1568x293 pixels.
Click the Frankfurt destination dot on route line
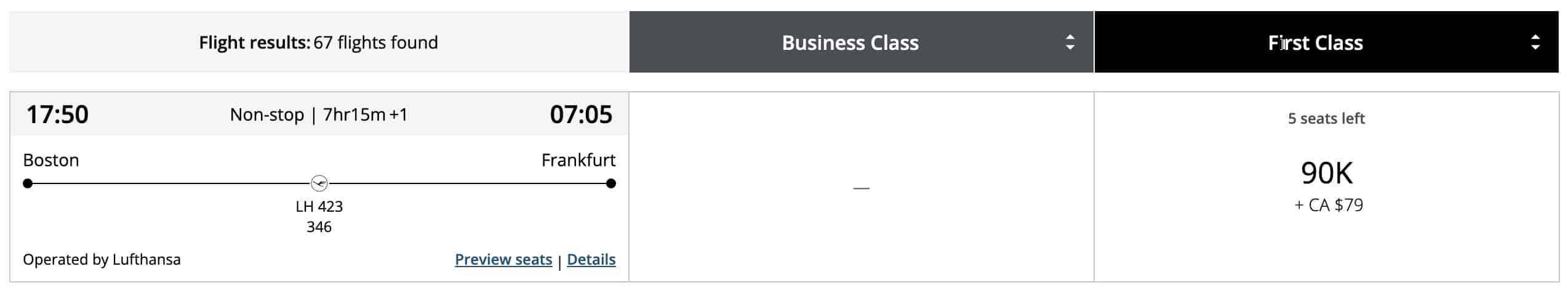(610, 183)
